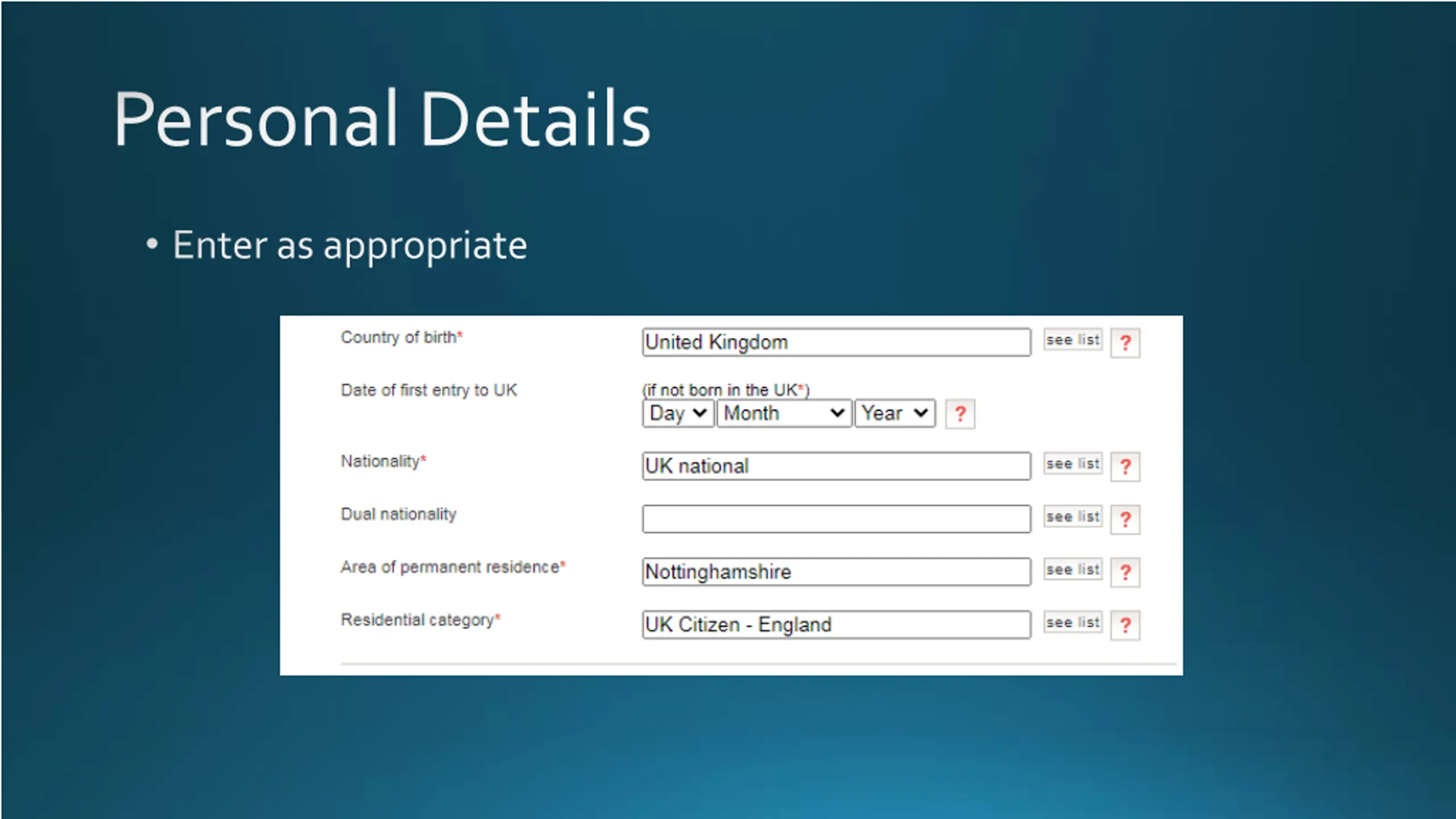The height and width of the screenshot is (819, 1456).
Task: Click help icon for Residential category
Action: [x=1125, y=625]
